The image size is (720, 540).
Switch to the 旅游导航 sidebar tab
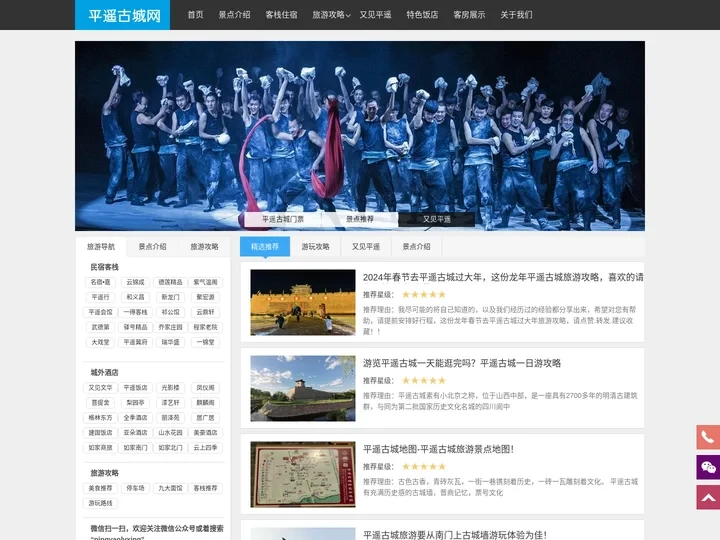(x=101, y=247)
